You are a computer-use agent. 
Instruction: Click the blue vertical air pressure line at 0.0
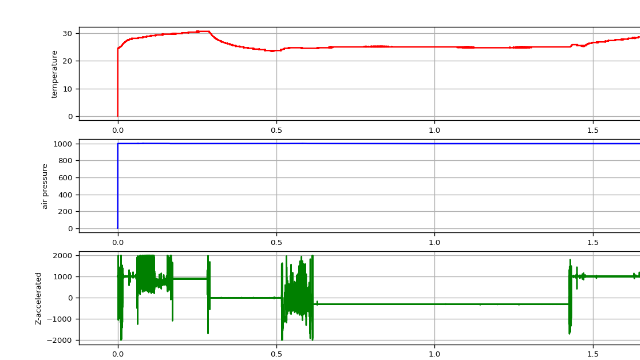118,186
